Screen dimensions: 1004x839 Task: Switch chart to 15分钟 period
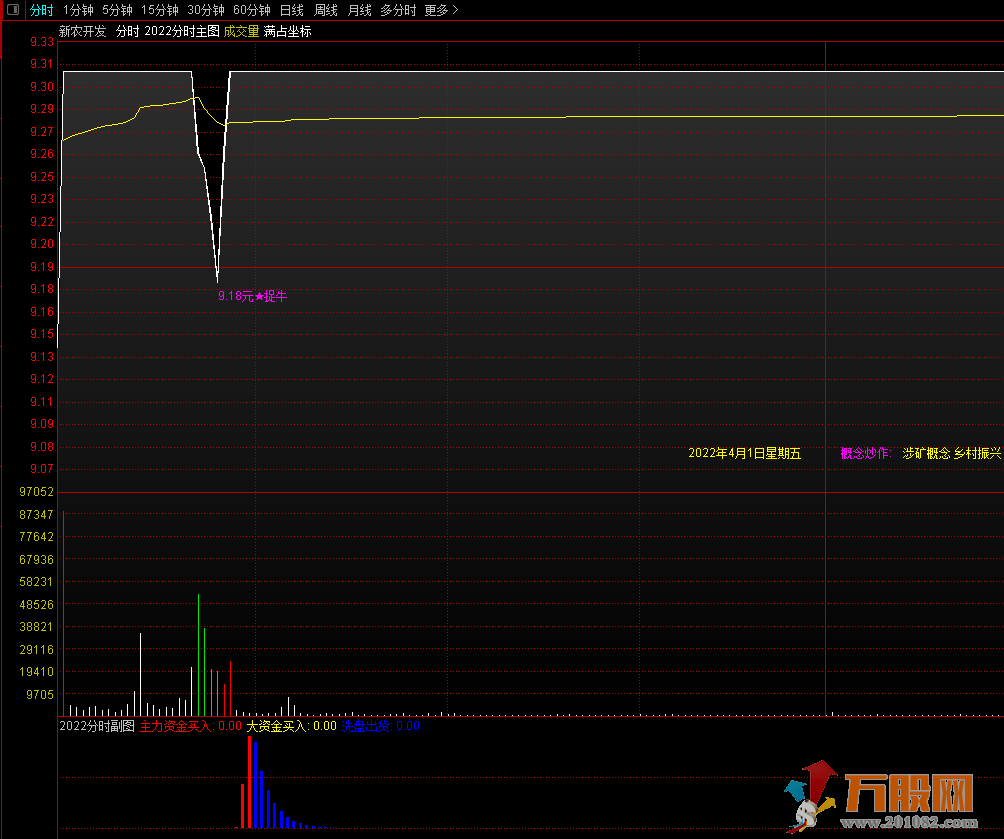tap(160, 10)
